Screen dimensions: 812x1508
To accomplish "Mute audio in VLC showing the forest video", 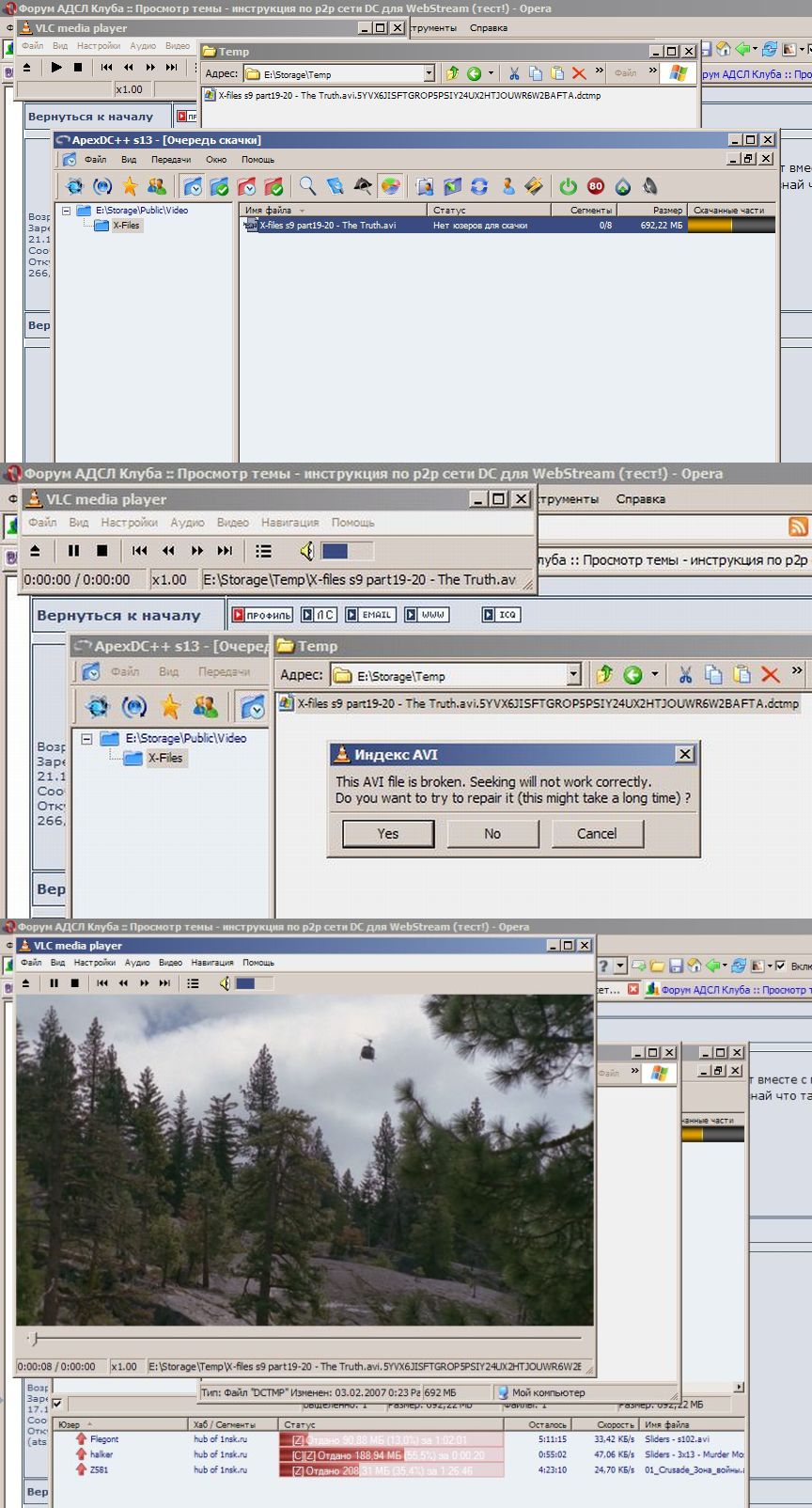I will coord(225,983).
